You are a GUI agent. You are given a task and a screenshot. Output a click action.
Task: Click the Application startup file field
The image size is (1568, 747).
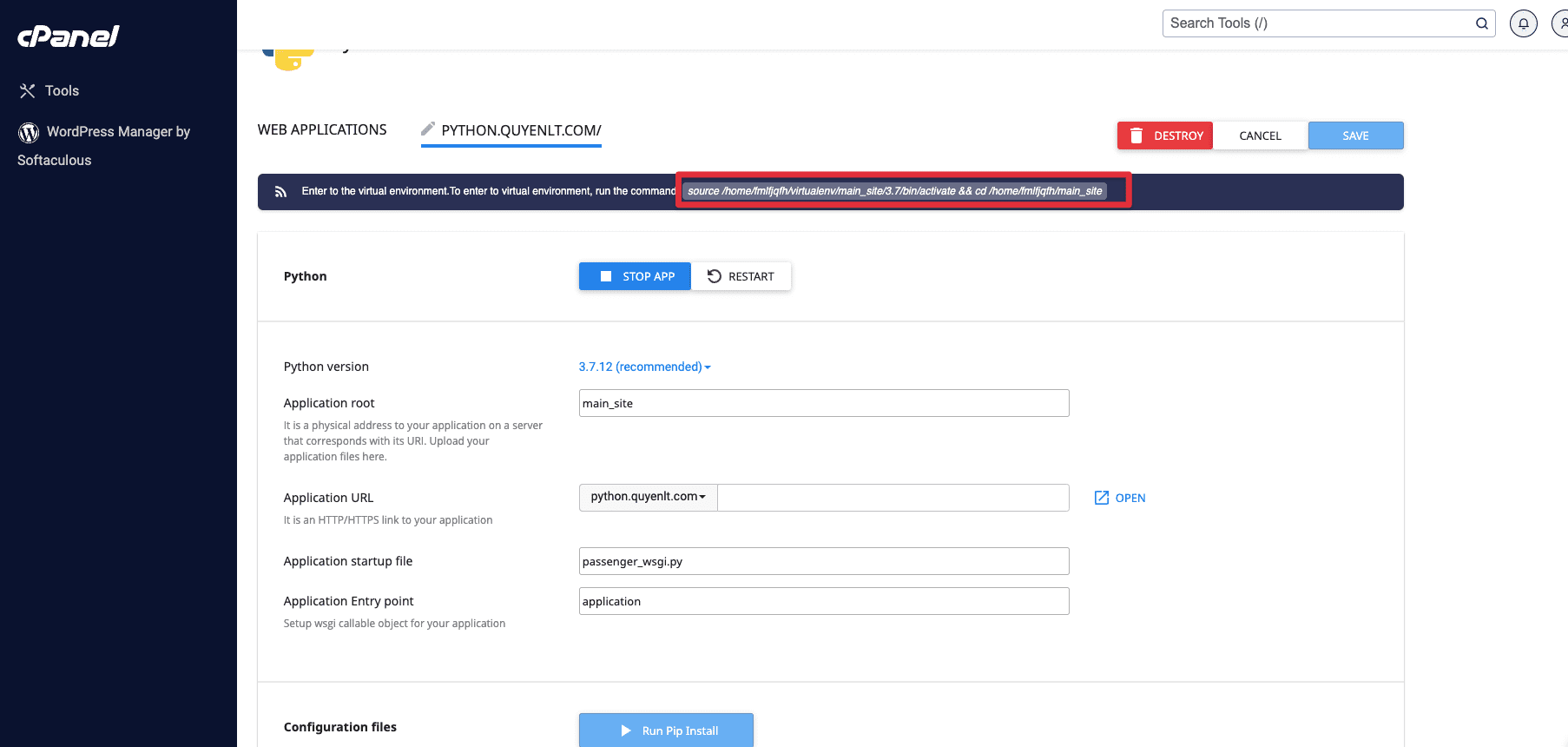point(823,561)
